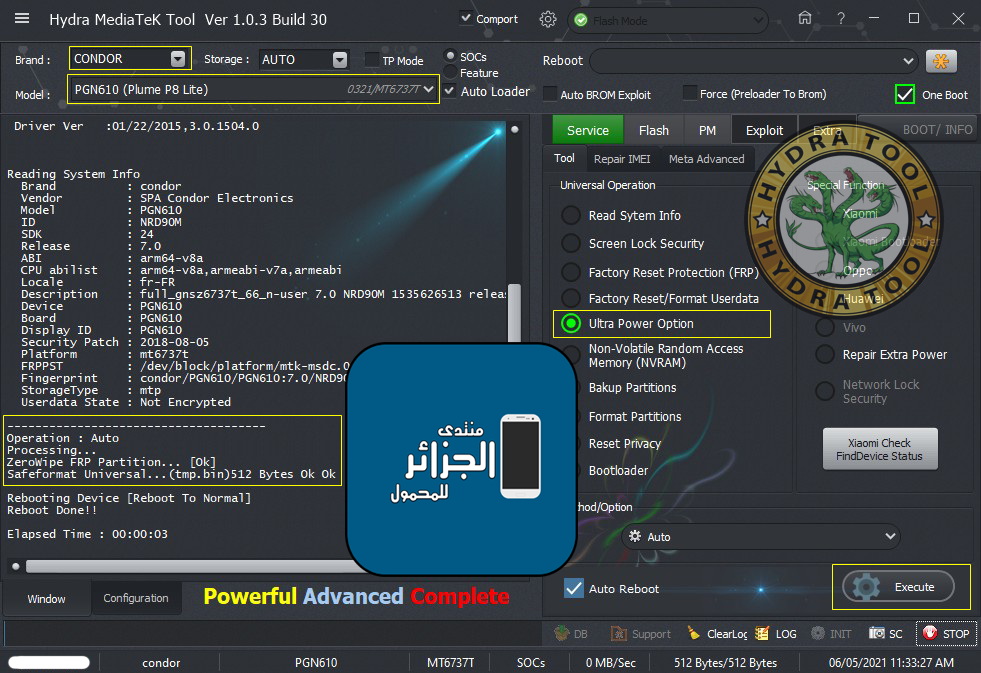The width and height of the screenshot is (981, 673).
Task: Click the home icon in title bar
Action: (x=805, y=19)
